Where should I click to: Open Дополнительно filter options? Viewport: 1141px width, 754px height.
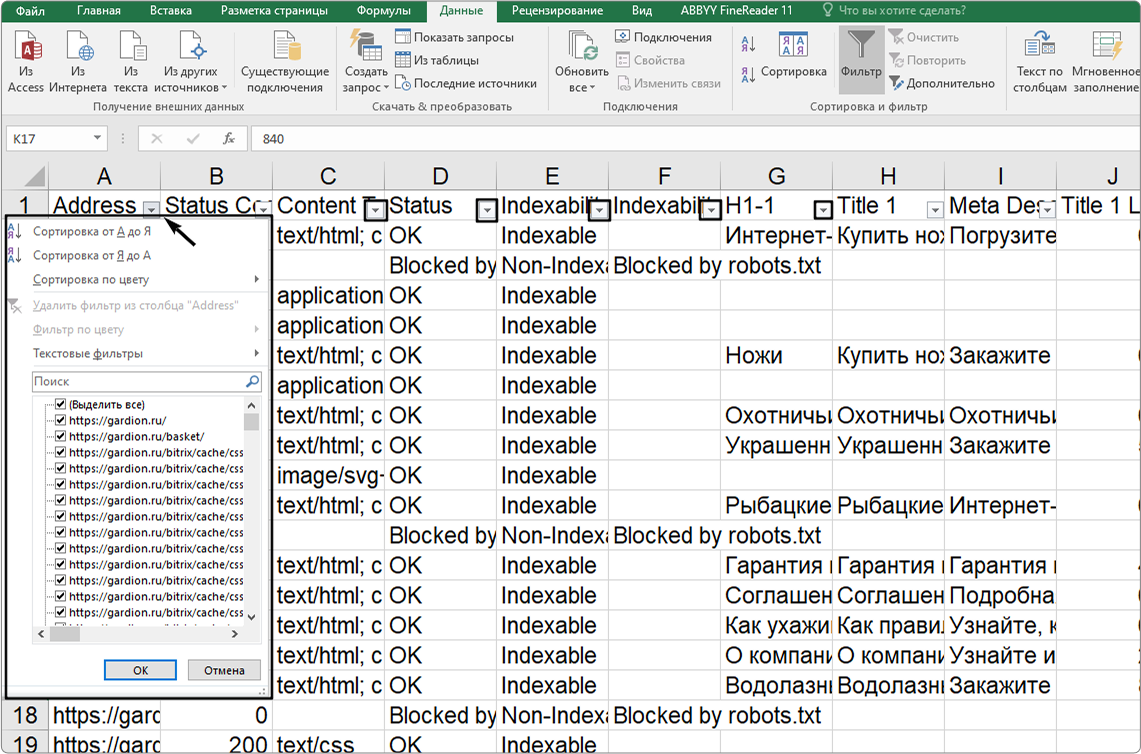coord(942,84)
